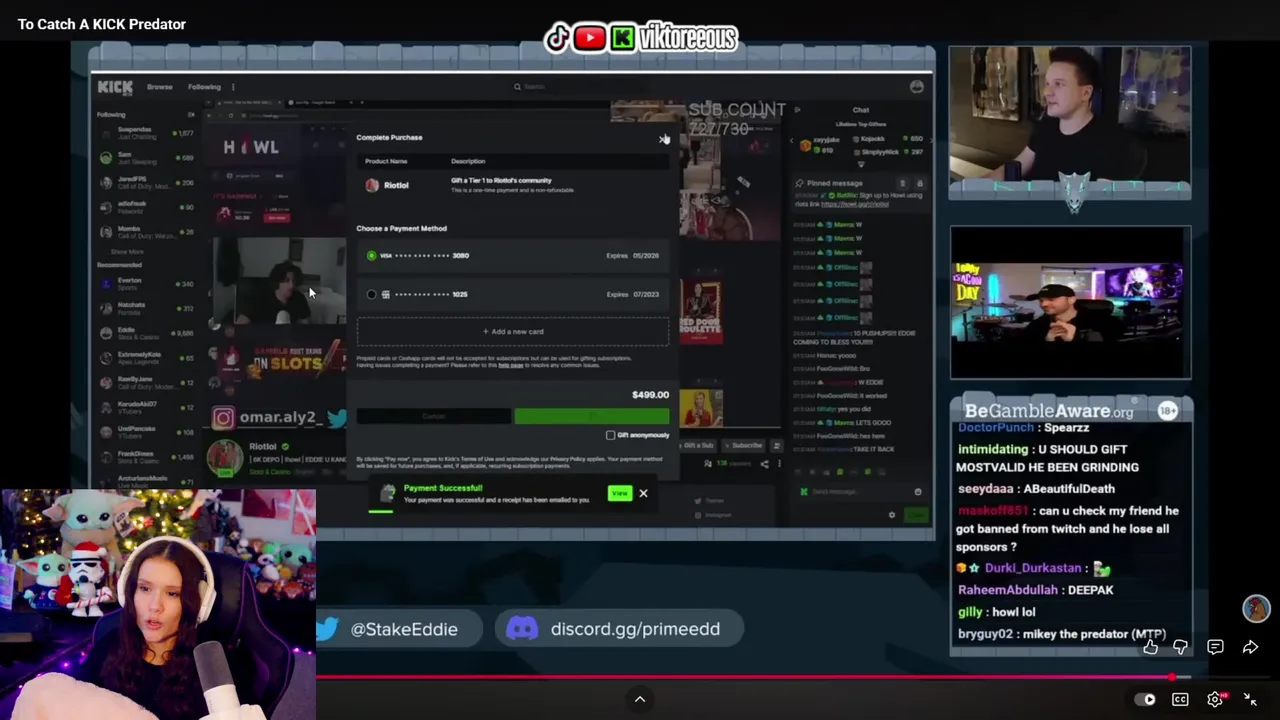
Task: Focus the 'Send message' chat field
Action: click(860, 492)
